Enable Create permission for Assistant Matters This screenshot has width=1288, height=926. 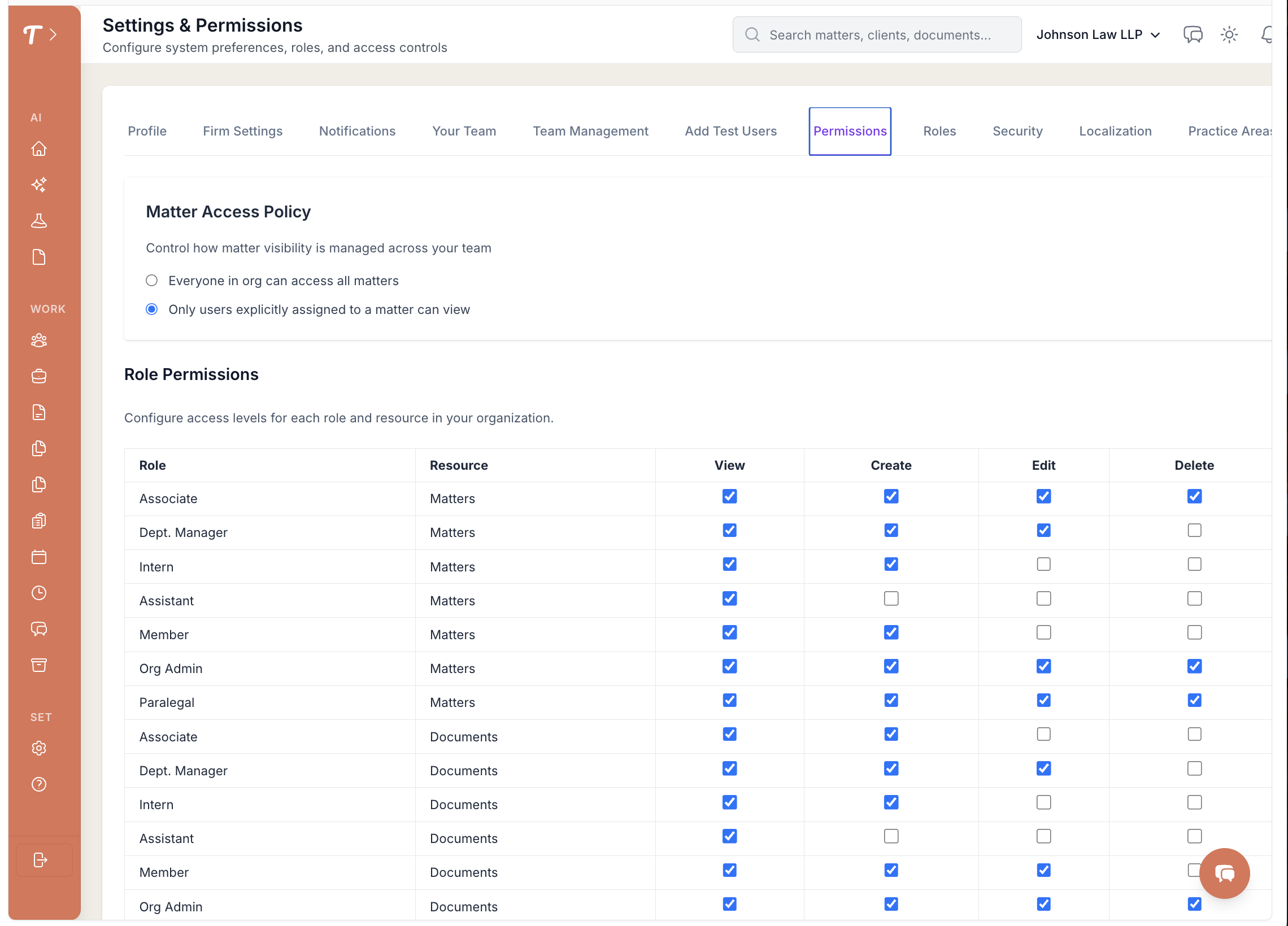pyautogui.click(x=890, y=599)
